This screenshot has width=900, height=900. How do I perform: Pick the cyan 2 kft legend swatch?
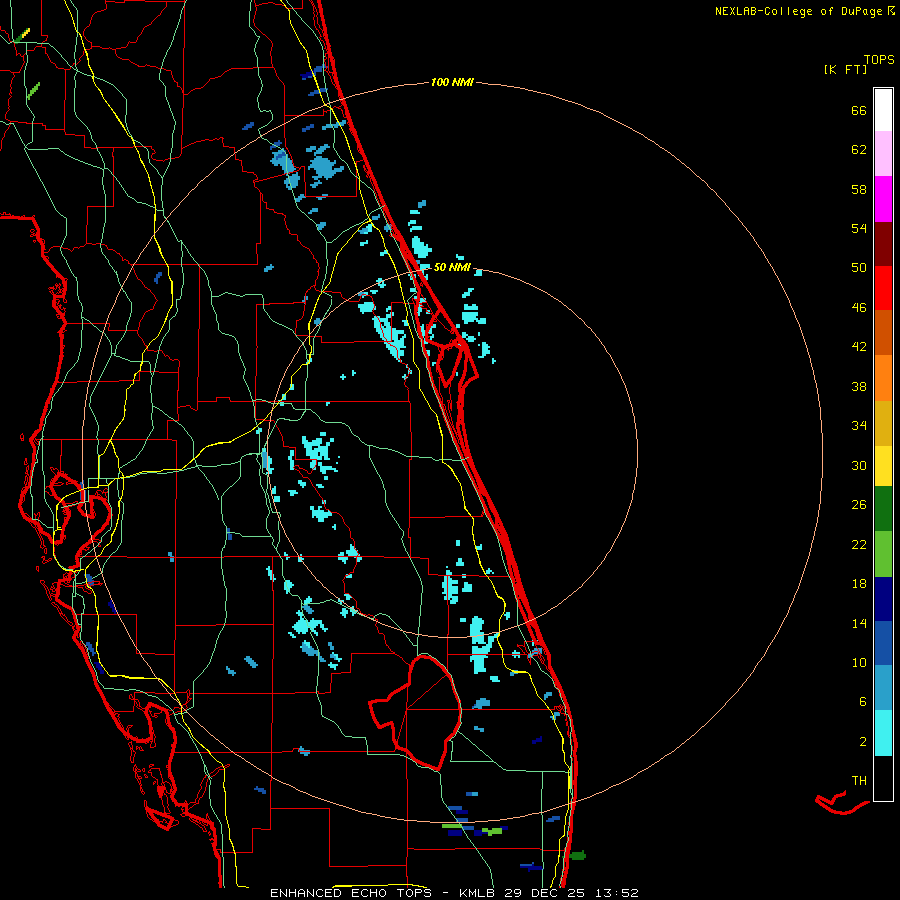coord(883,733)
